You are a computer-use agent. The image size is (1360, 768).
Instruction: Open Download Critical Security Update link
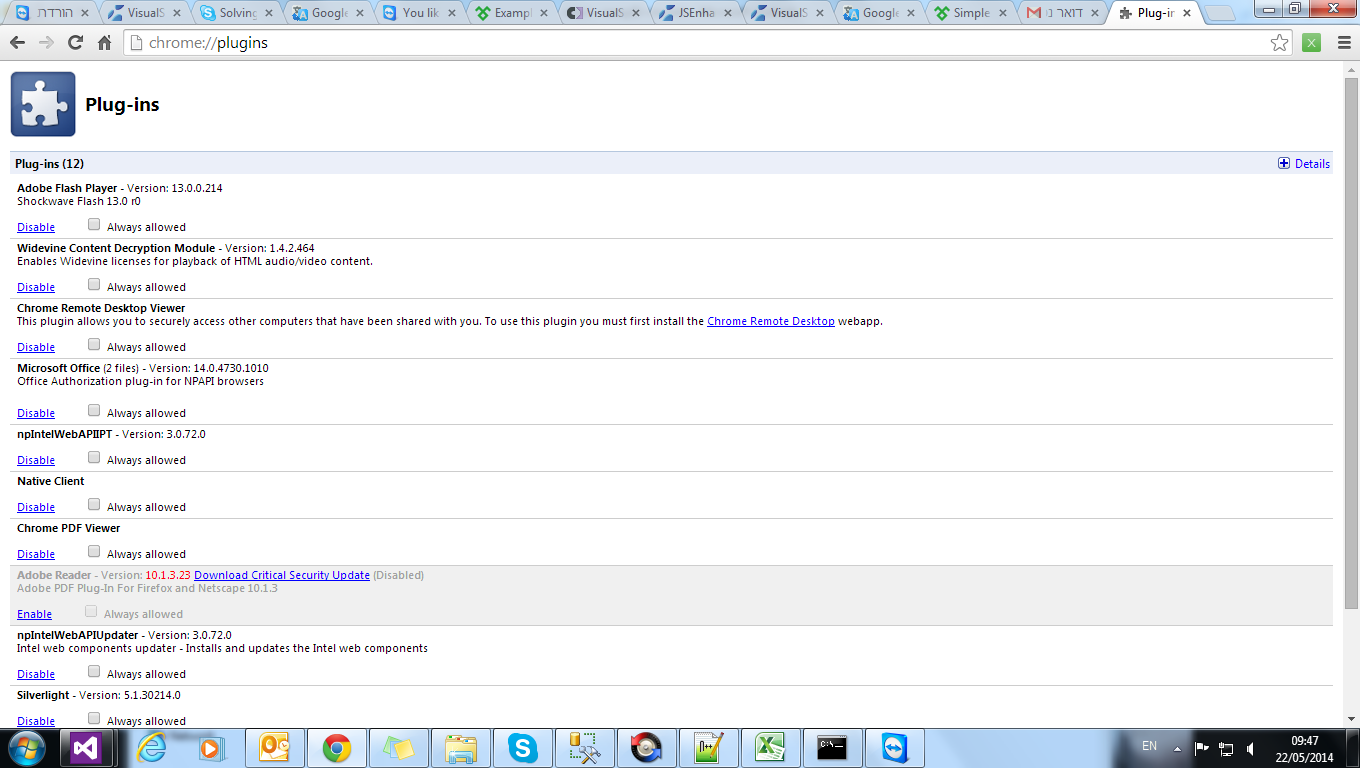pos(282,575)
